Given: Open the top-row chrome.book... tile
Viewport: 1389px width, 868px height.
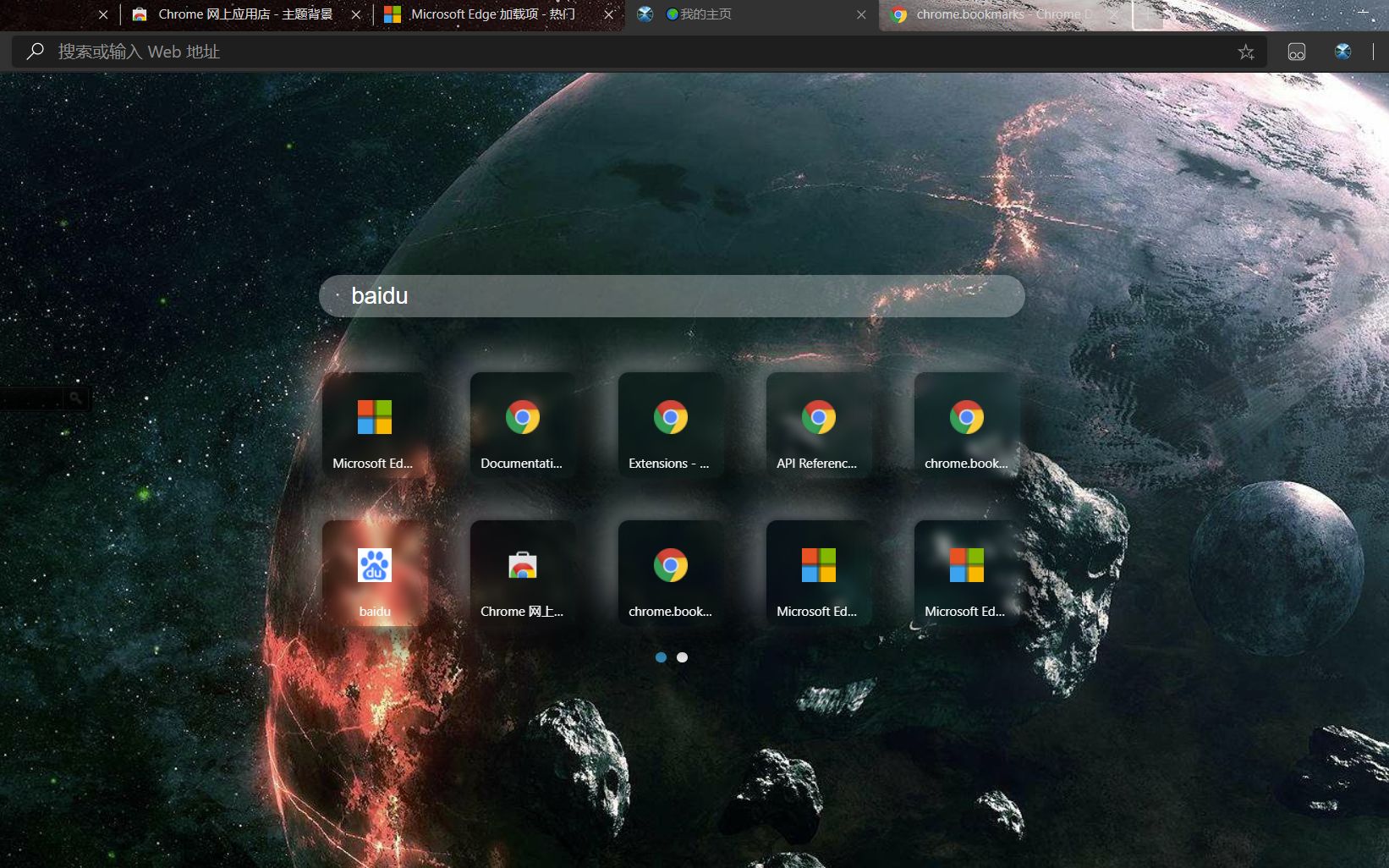Looking at the screenshot, I should pyautogui.click(x=967, y=426).
